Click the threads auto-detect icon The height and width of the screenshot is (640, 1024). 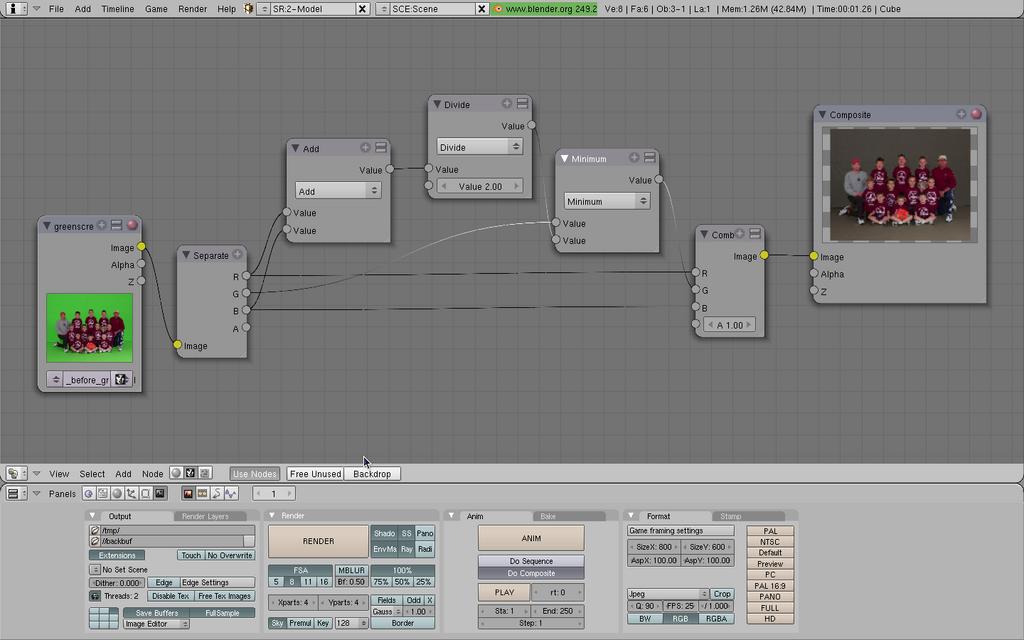(95, 596)
